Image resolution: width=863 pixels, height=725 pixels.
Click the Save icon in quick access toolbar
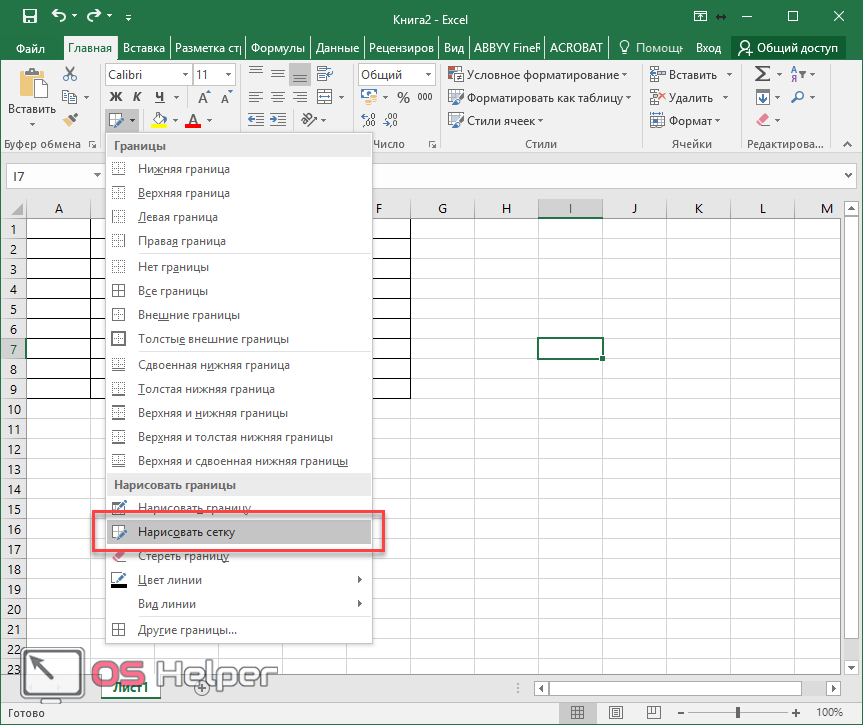[29, 17]
